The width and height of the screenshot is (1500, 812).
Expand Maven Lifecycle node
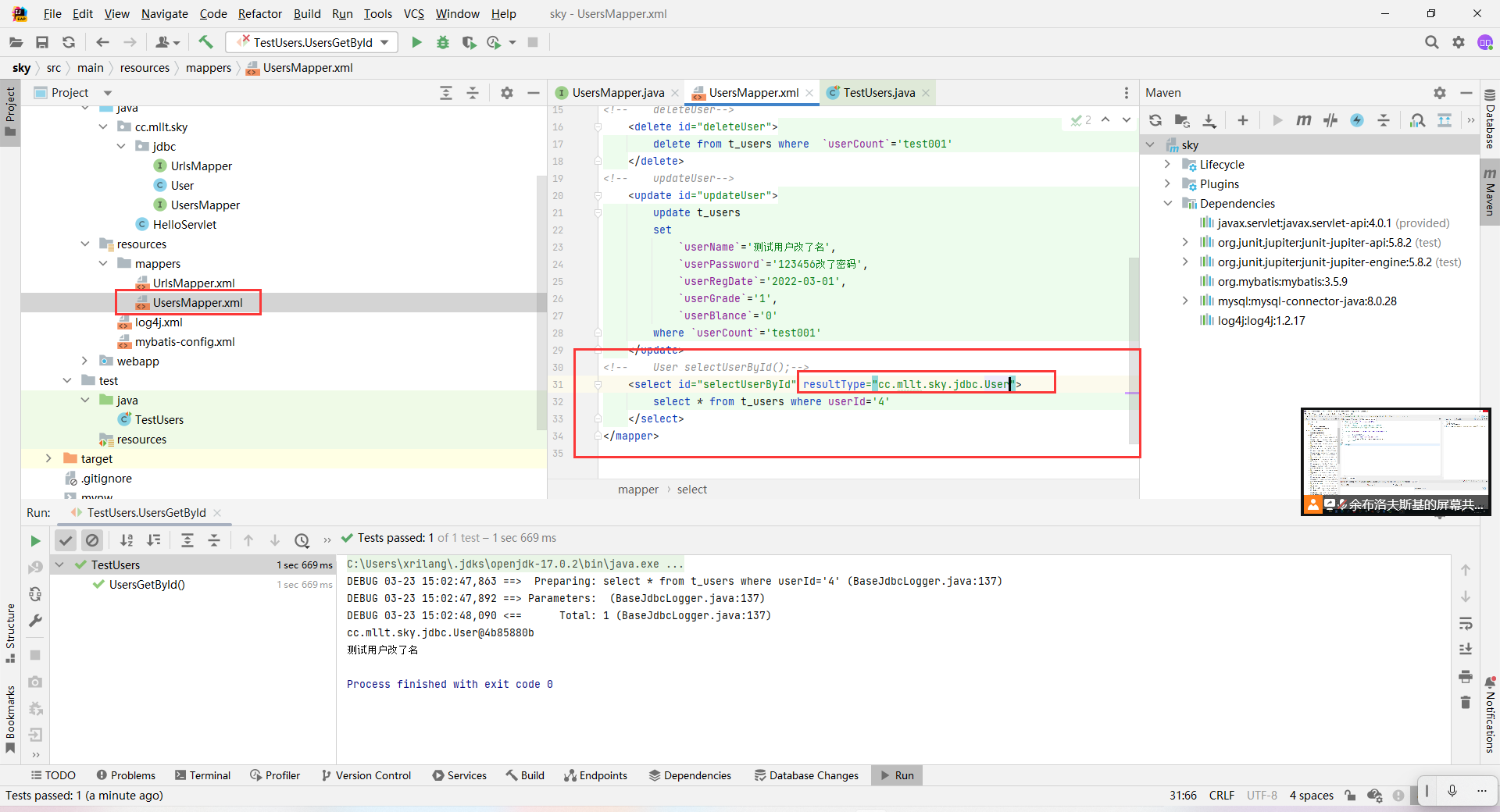(1168, 164)
